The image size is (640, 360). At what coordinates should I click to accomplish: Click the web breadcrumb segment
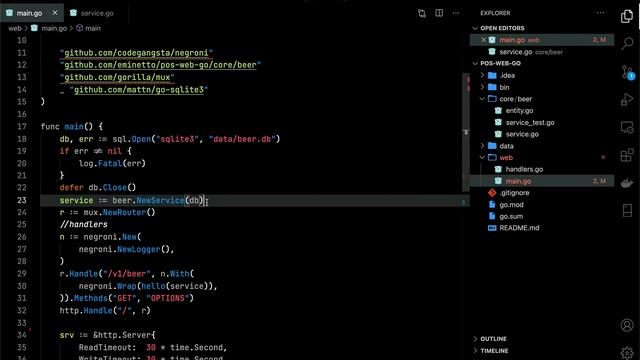click(15, 28)
